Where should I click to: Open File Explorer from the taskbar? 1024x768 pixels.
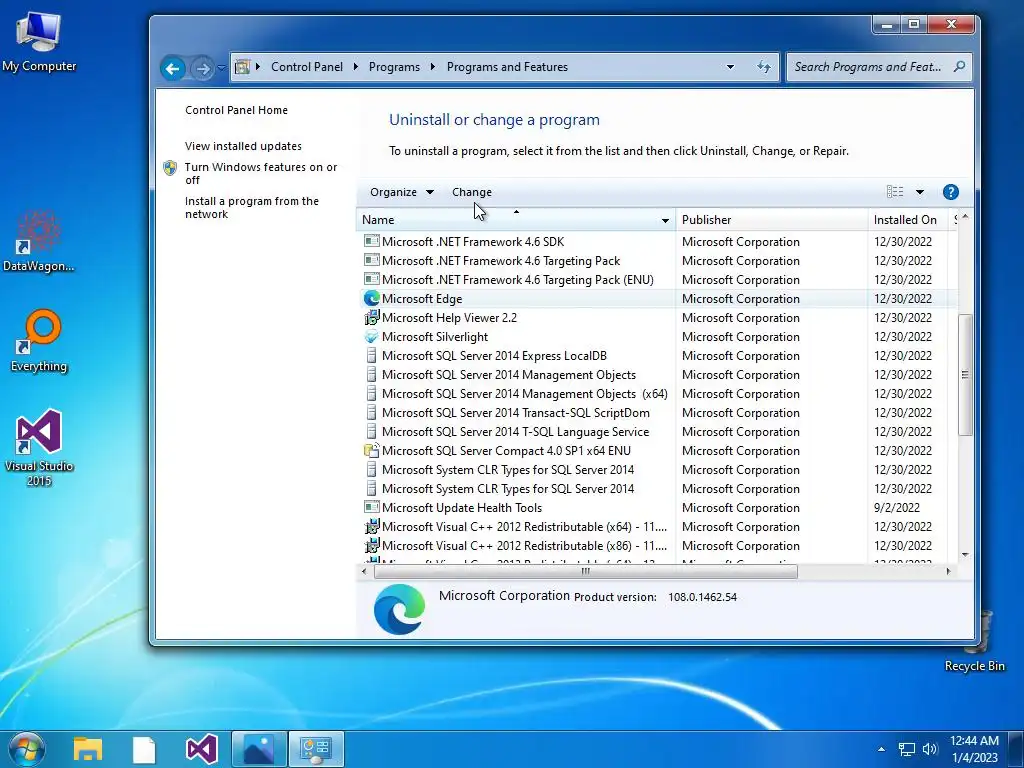pos(88,749)
